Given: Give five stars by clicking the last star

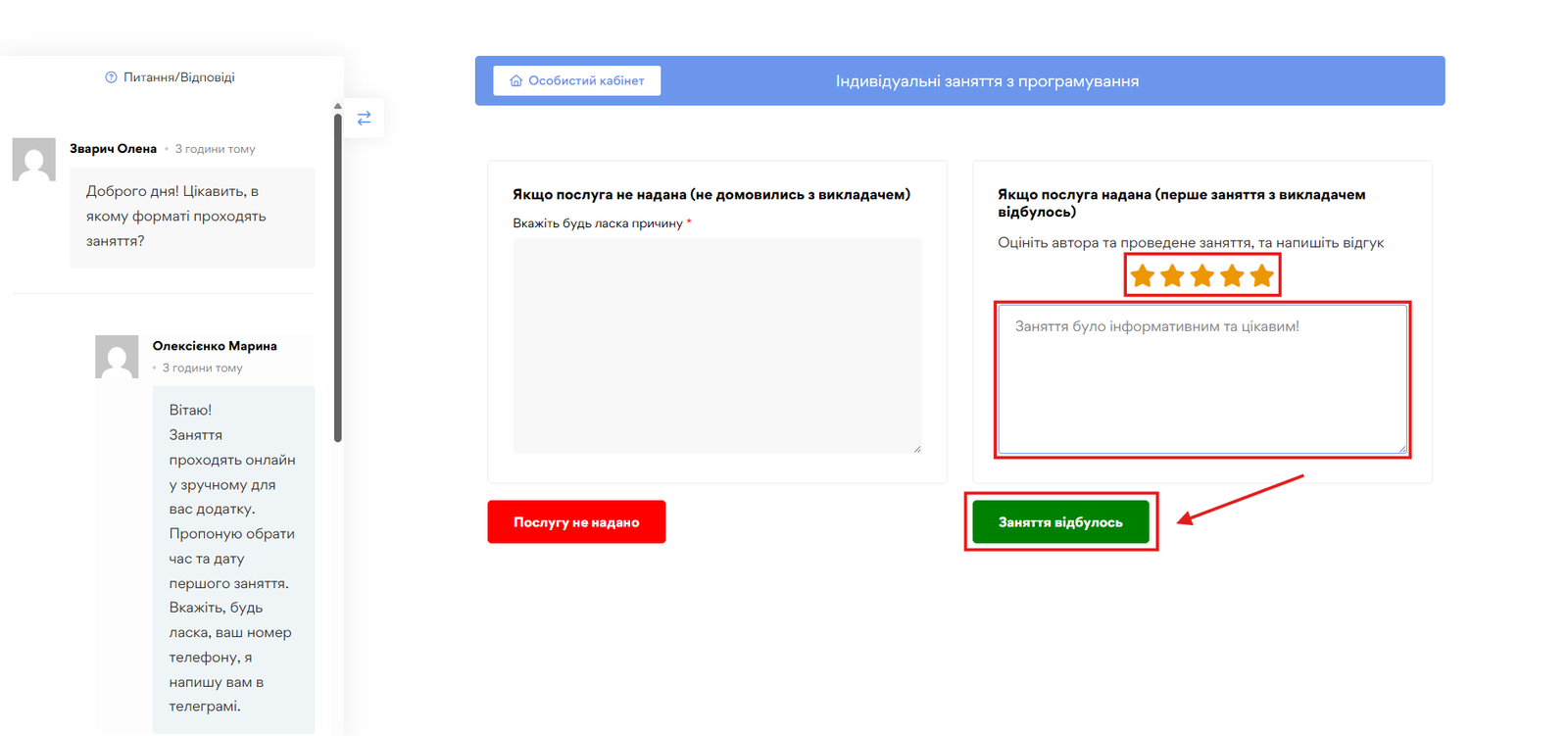Looking at the screenshot, I should (1262, 276).
